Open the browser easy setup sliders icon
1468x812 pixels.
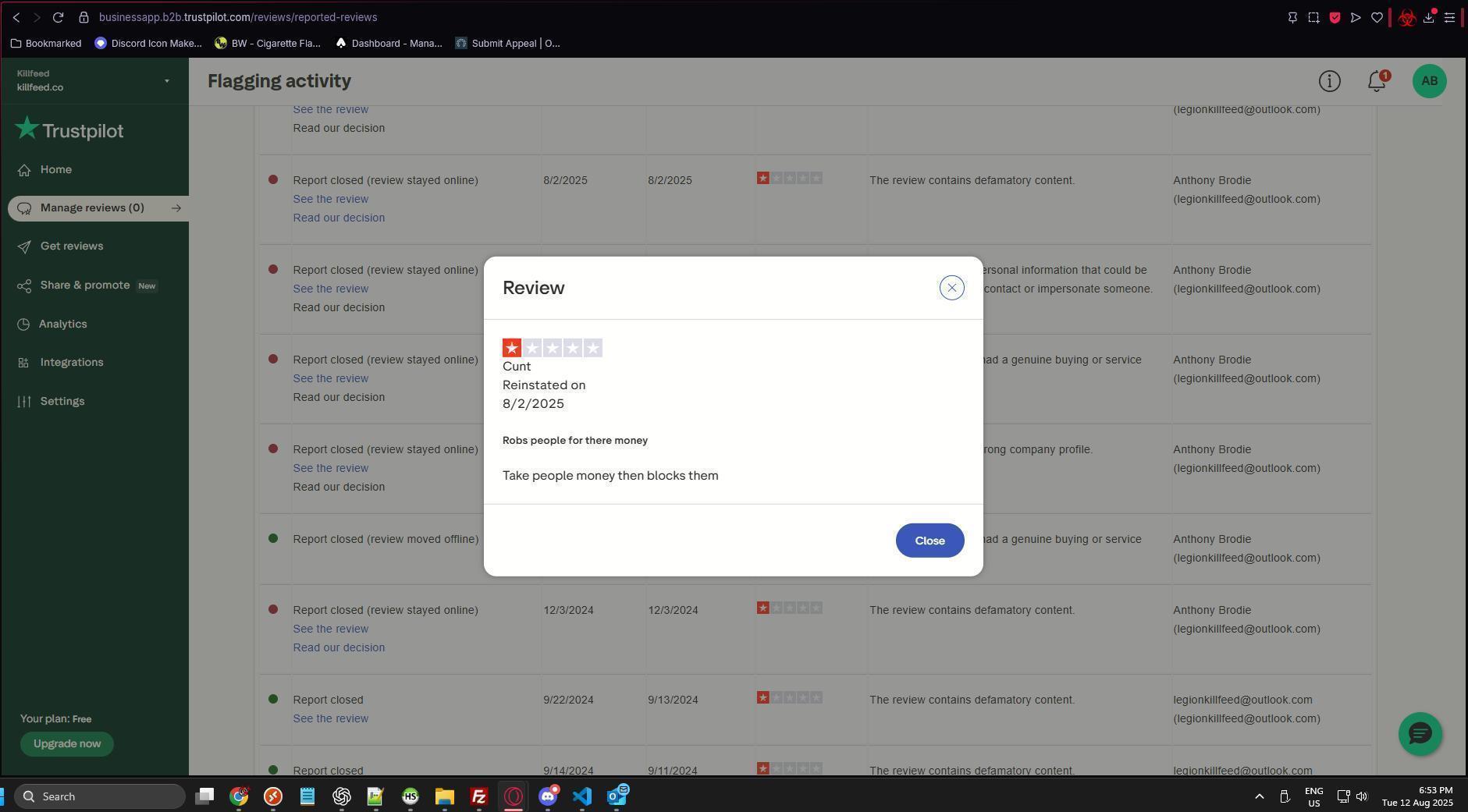(1449, 17)
